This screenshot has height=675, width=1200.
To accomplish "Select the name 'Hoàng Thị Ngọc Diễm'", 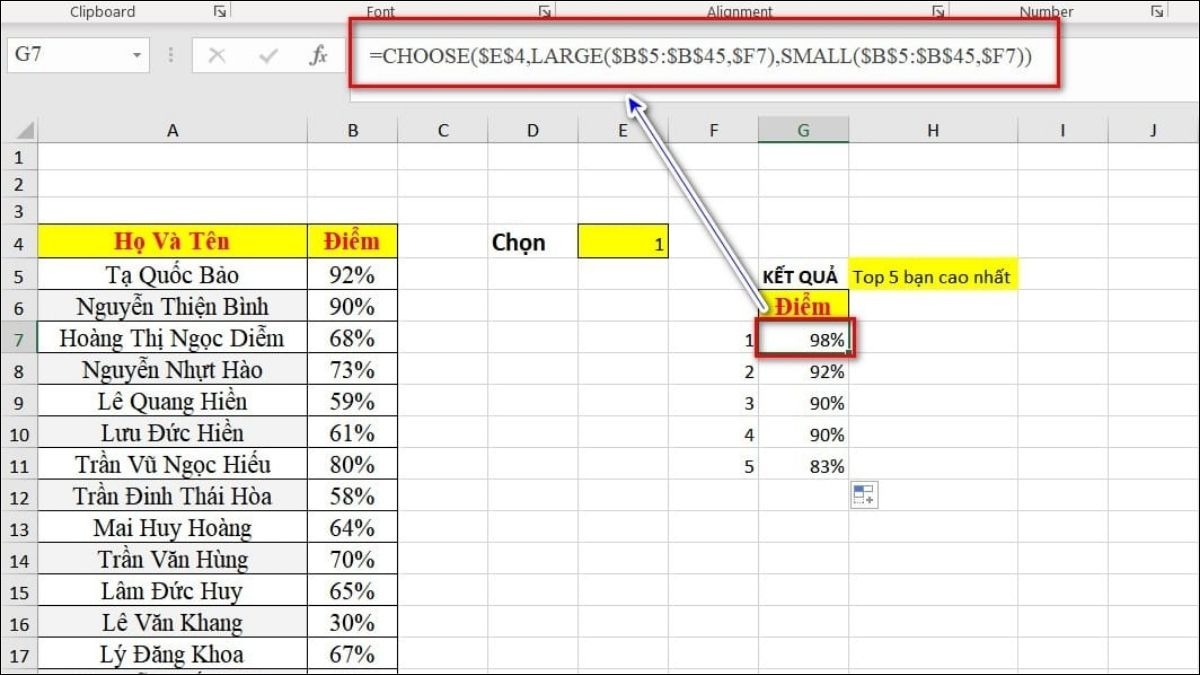I will coord(173,338).
